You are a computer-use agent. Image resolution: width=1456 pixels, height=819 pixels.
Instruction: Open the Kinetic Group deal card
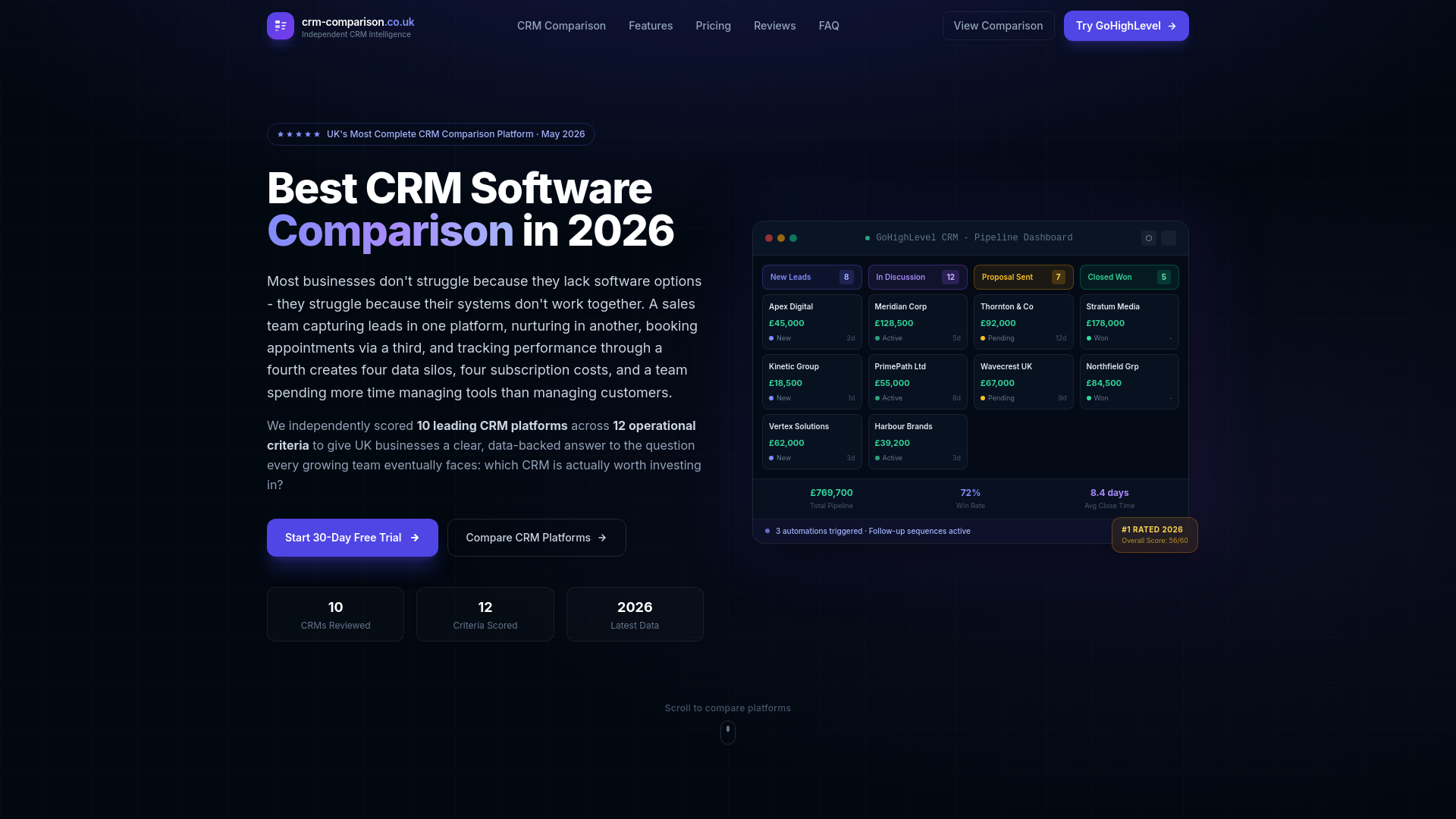(811, 381)
